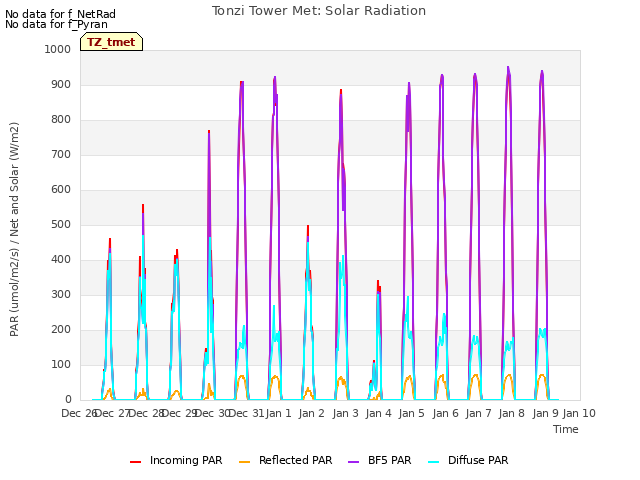Click the 300 y-axis tick label
Image resolution: width=640 pixels, height=480 pixels.
(x=61, y=295)
